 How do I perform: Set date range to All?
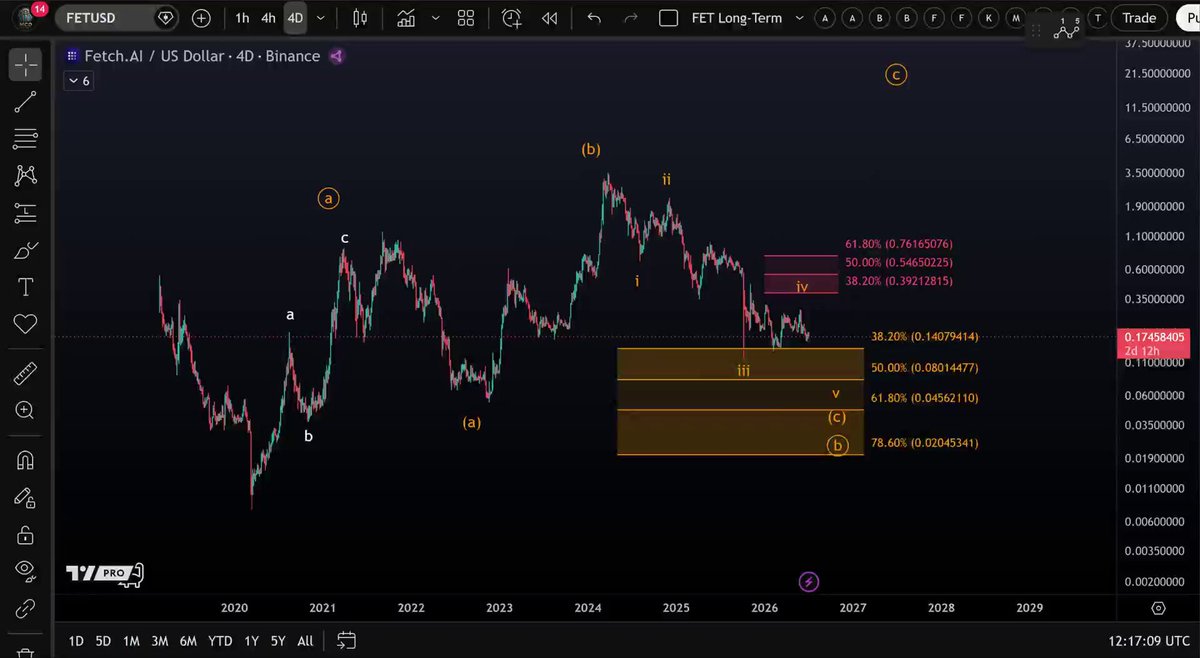pos(305,640)
